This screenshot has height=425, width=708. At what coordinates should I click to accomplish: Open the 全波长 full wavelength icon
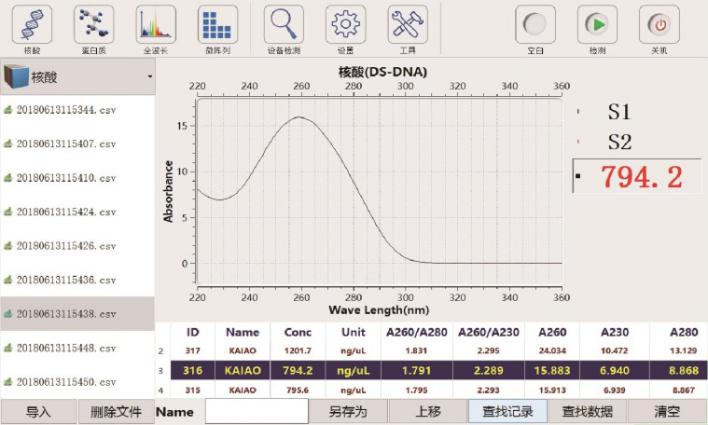coord(156,25)
